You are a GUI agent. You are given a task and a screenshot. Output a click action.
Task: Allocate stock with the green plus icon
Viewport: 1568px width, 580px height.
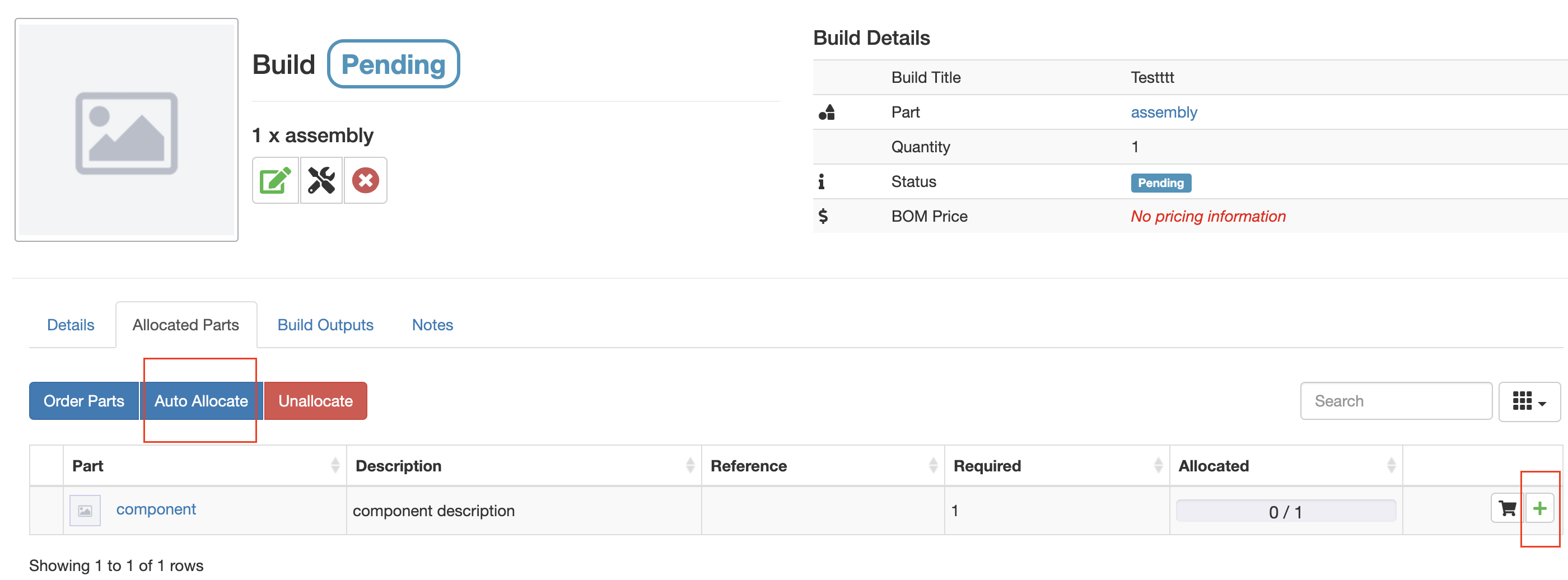tap(1540, 509)
